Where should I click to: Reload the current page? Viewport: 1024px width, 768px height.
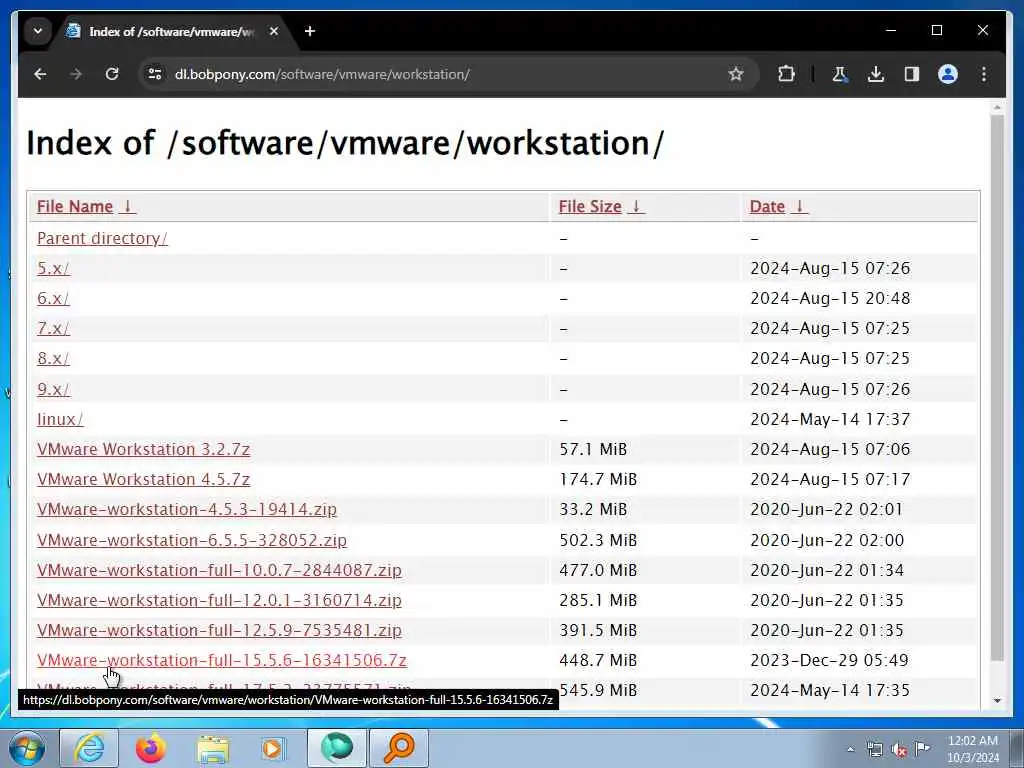pos(112,74)
